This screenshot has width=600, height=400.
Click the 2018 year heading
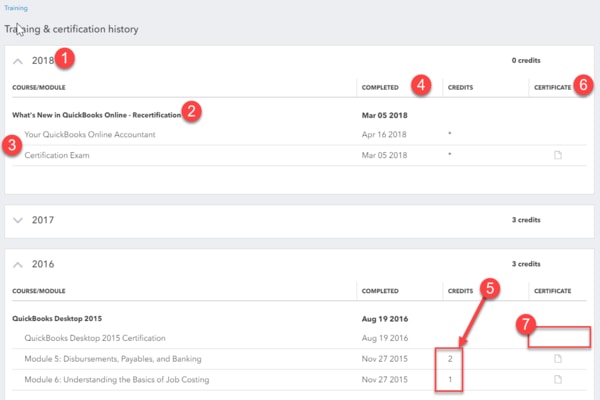point(43,60)
